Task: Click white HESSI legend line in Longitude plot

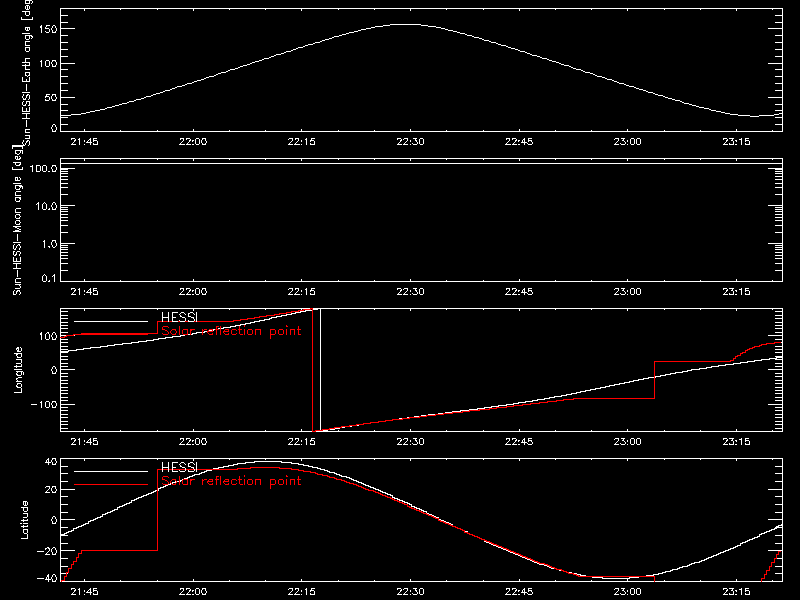Action: (111, 321)
